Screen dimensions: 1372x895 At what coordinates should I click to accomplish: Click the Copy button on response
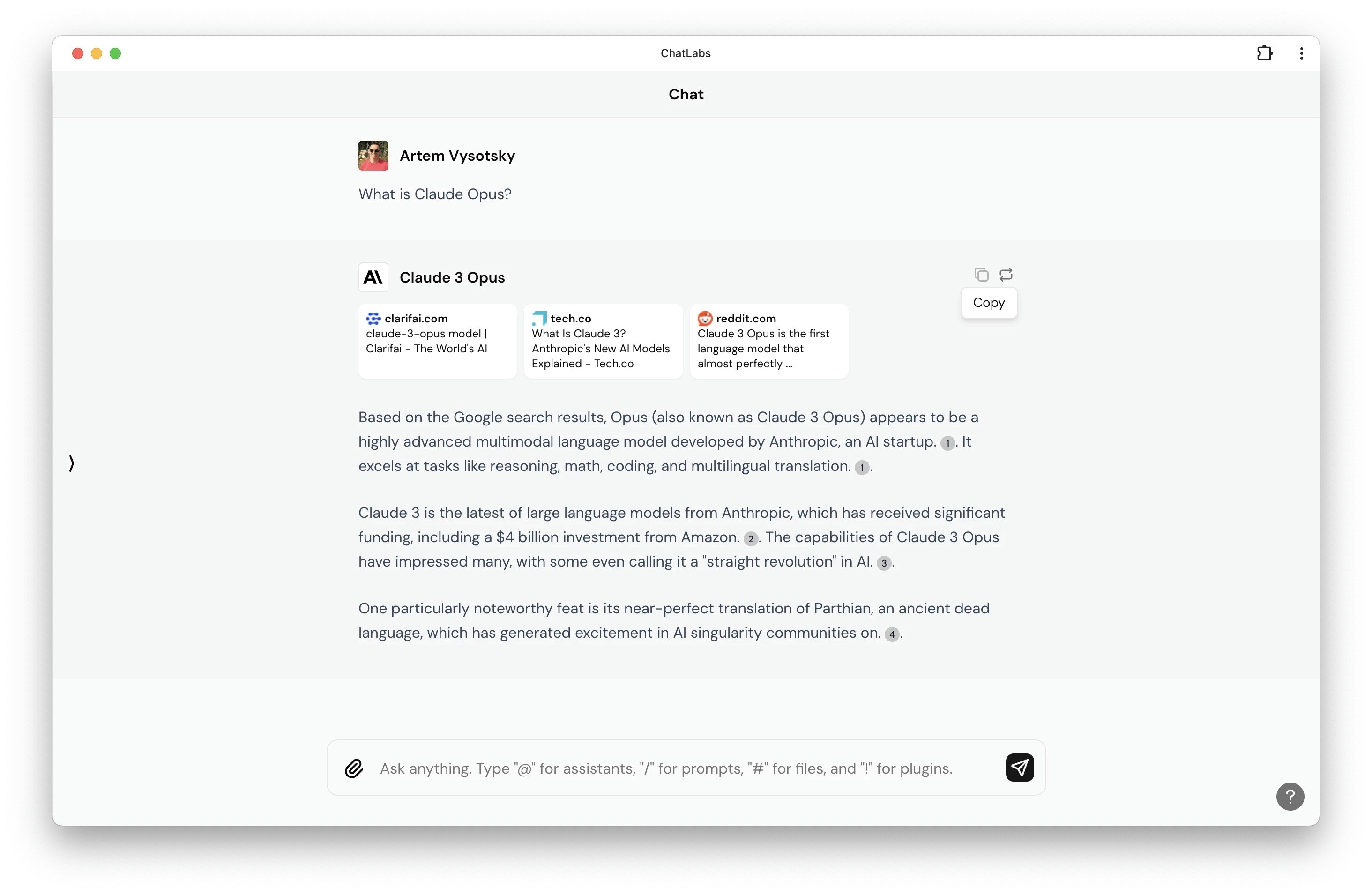[x=990, y=302]
